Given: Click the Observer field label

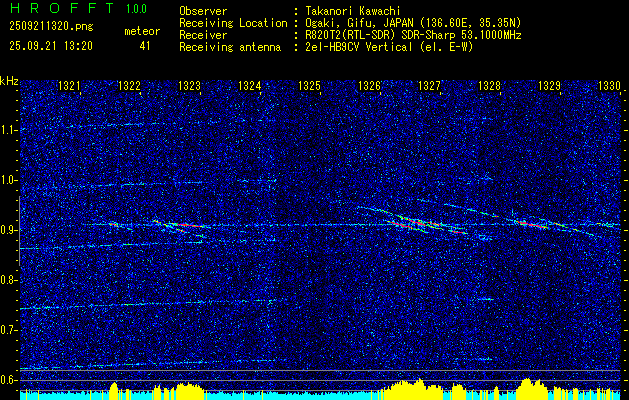Looking at the screenshot, I should tap(203, 11).
